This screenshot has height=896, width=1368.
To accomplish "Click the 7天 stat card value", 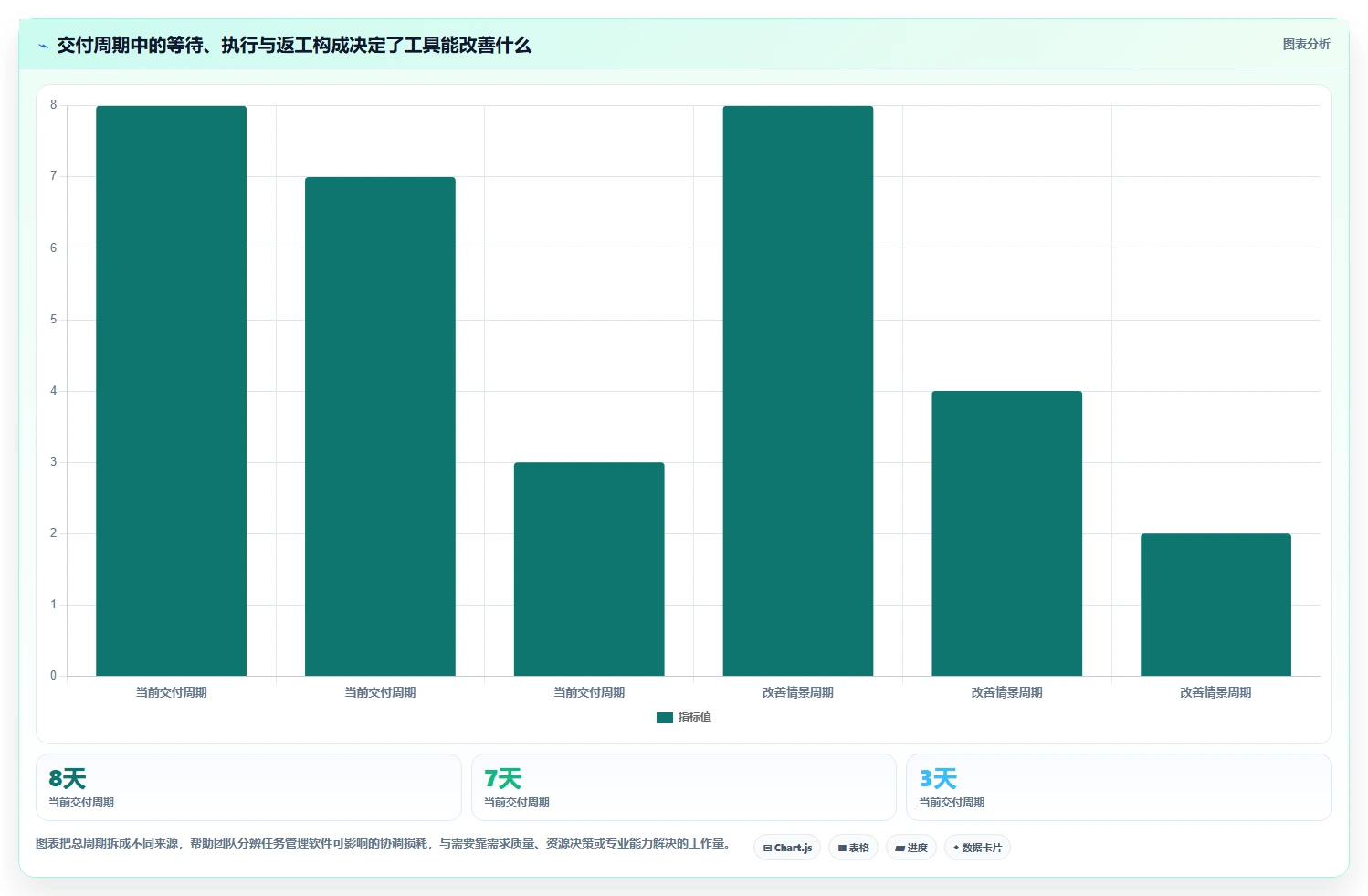I will pyautogui.click(x=502, y=779).
